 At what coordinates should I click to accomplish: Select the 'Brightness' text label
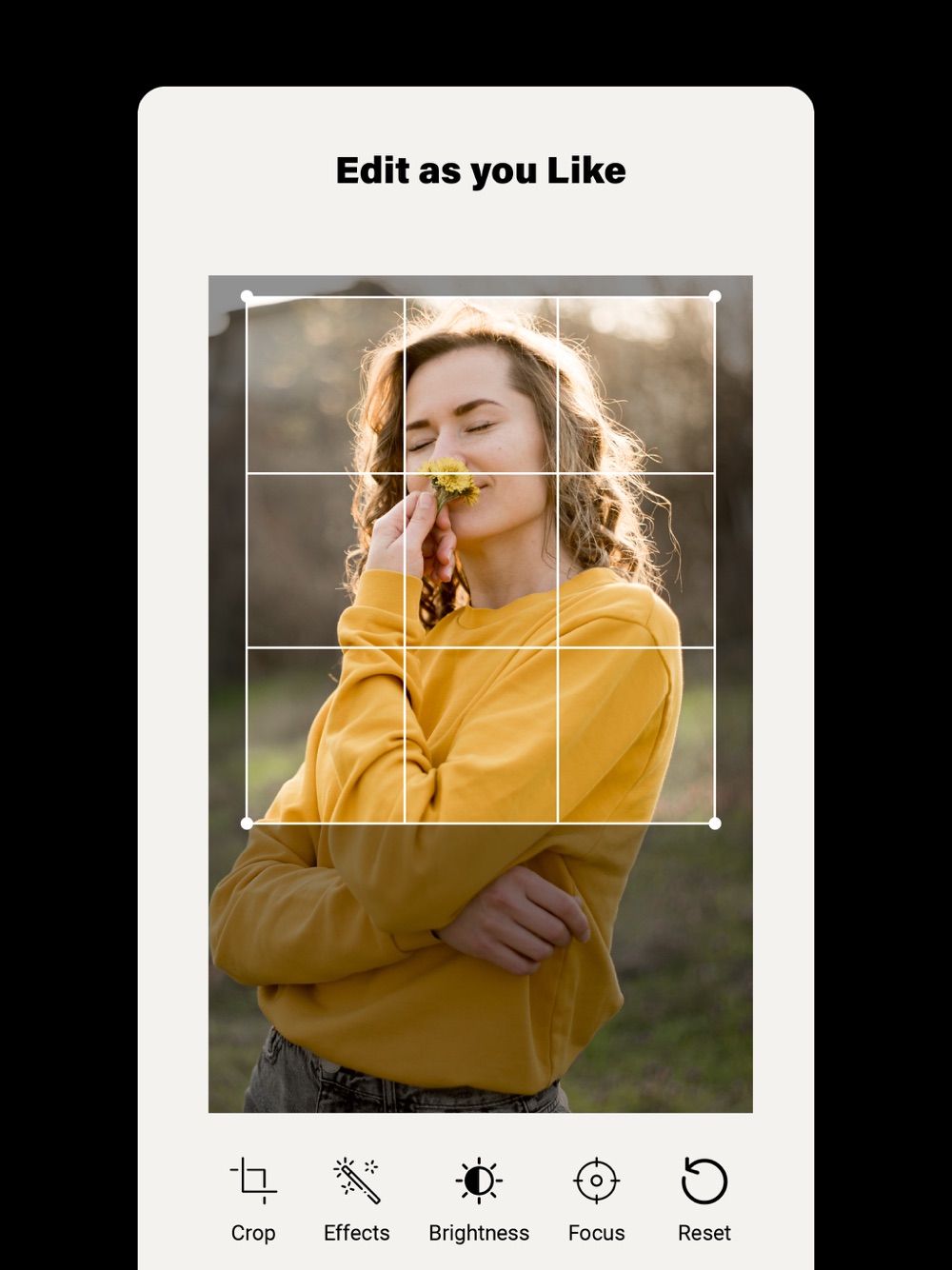tap(479, 1233)
